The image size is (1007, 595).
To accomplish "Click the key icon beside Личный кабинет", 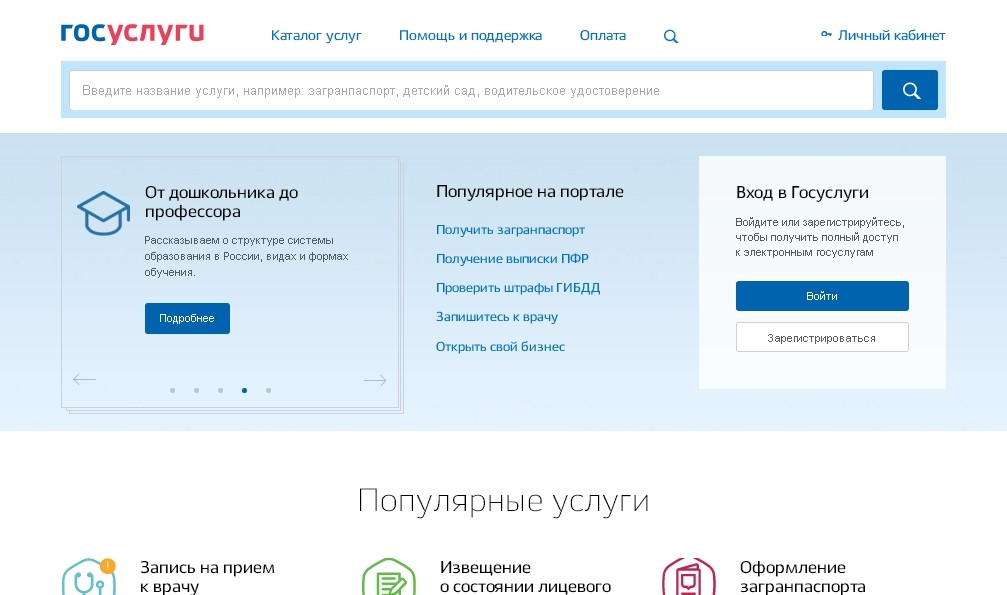I will pyautogui.click(x=826, y=34).
